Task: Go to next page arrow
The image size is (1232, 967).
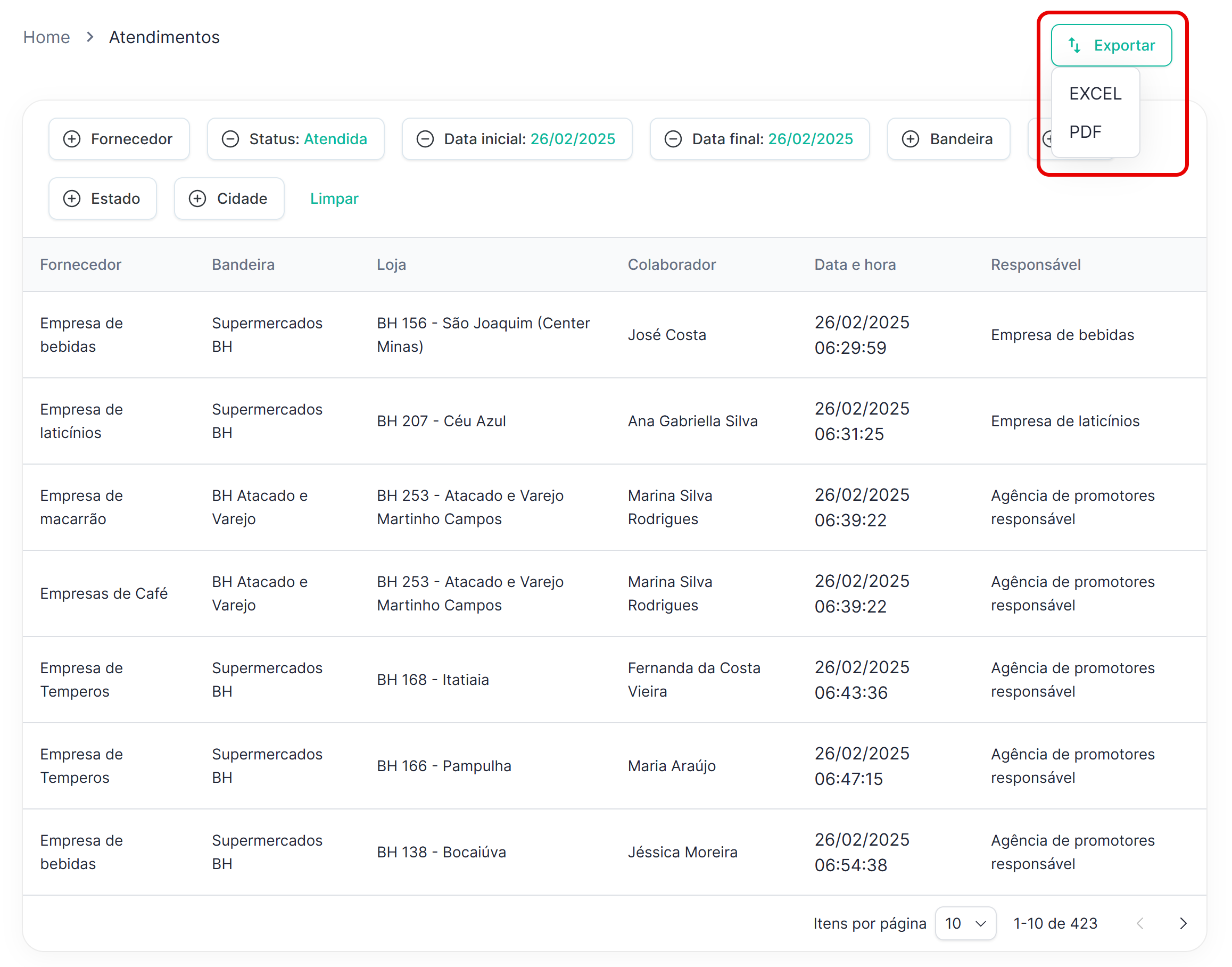Action: 1183,923
